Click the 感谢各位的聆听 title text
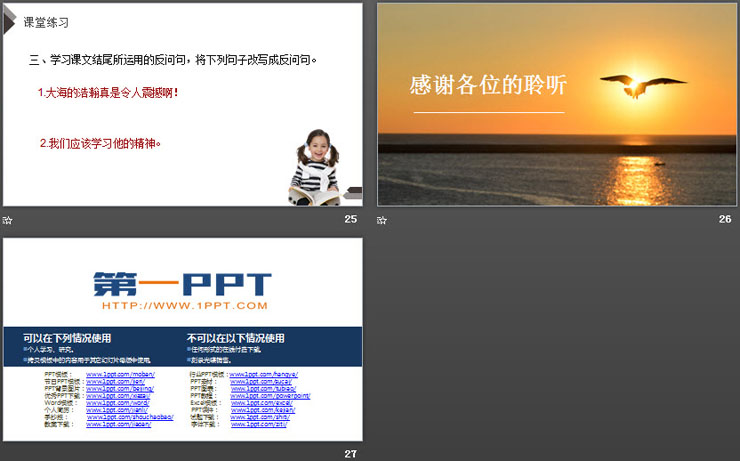740x461 pixels. [x=488, y=85]
